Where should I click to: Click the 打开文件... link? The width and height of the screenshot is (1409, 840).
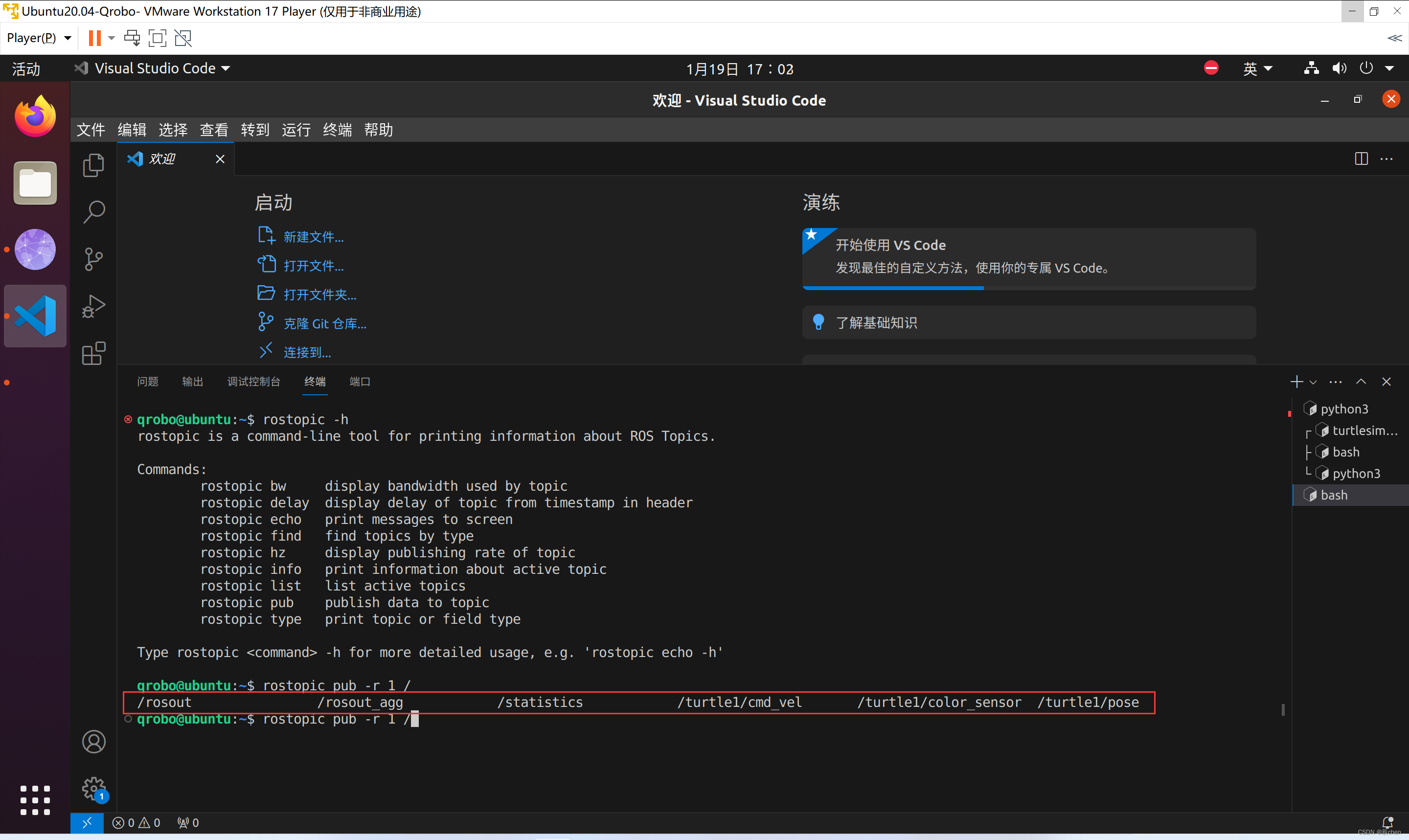313,266
